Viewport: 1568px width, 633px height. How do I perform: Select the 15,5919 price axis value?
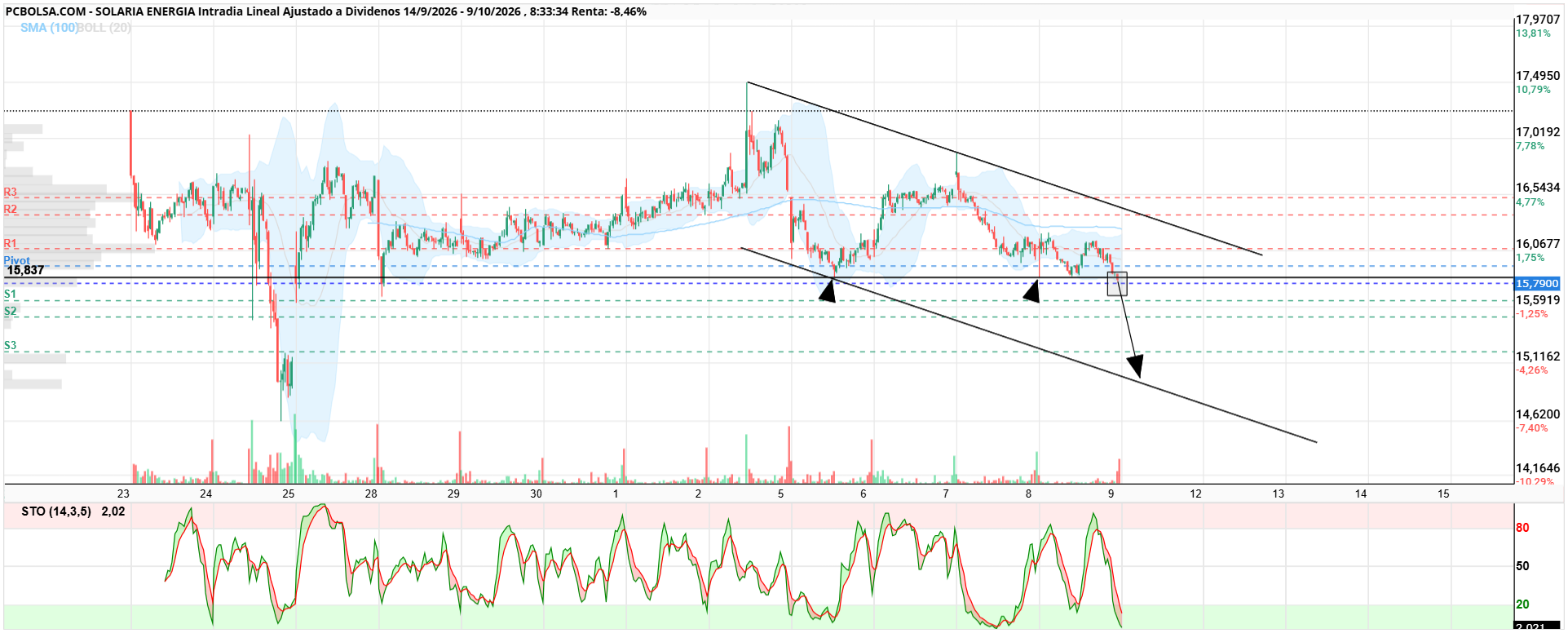point(1538,300)
